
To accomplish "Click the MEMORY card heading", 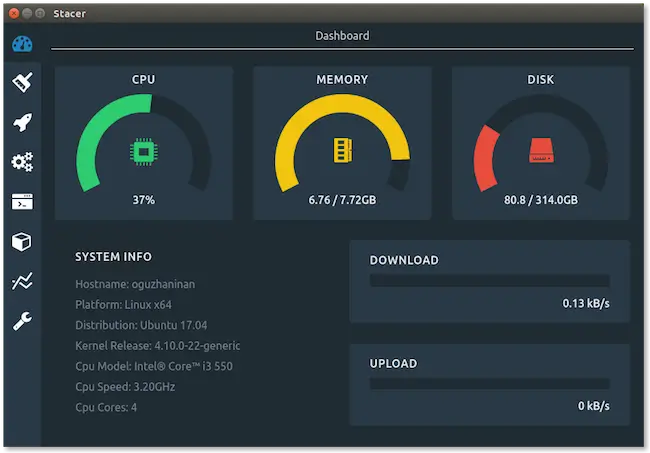I will click(342, 80).
